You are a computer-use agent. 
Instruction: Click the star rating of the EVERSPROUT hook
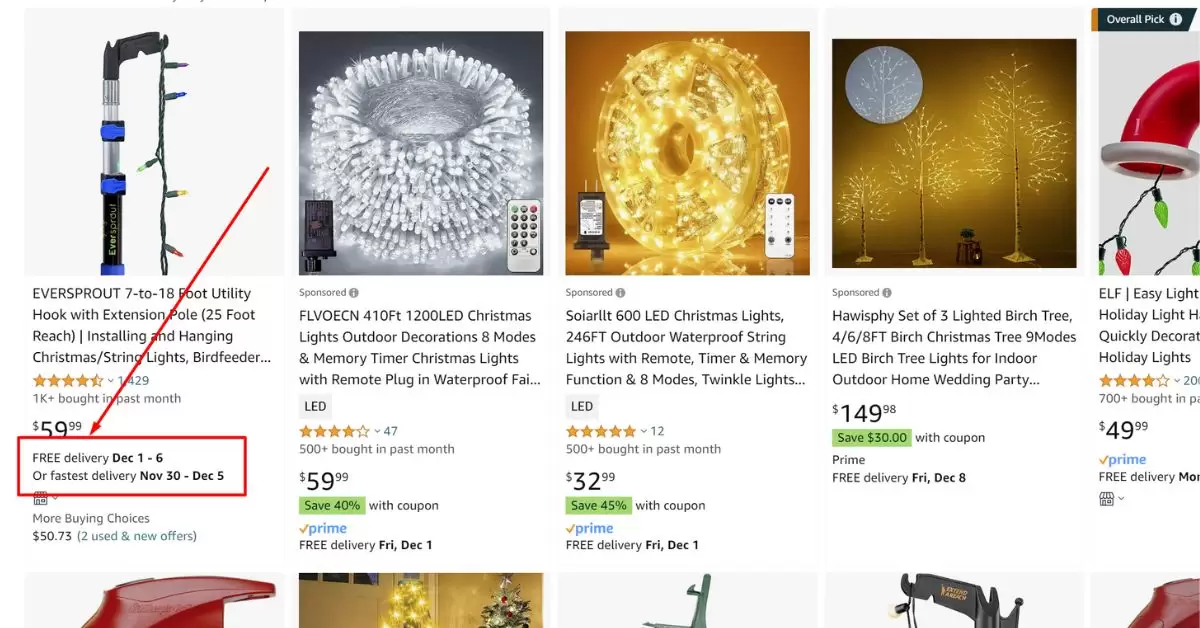pyautogui.click(x=67, y=380)
